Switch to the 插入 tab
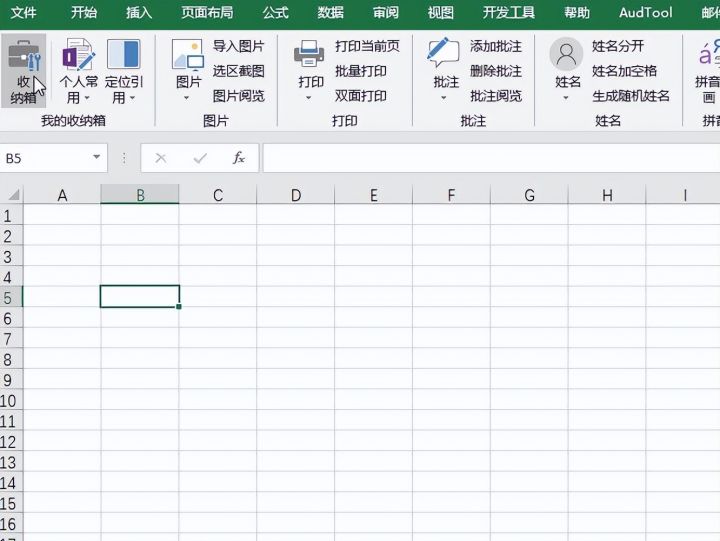Screen dimensions: 720x541 coord(139,12)
